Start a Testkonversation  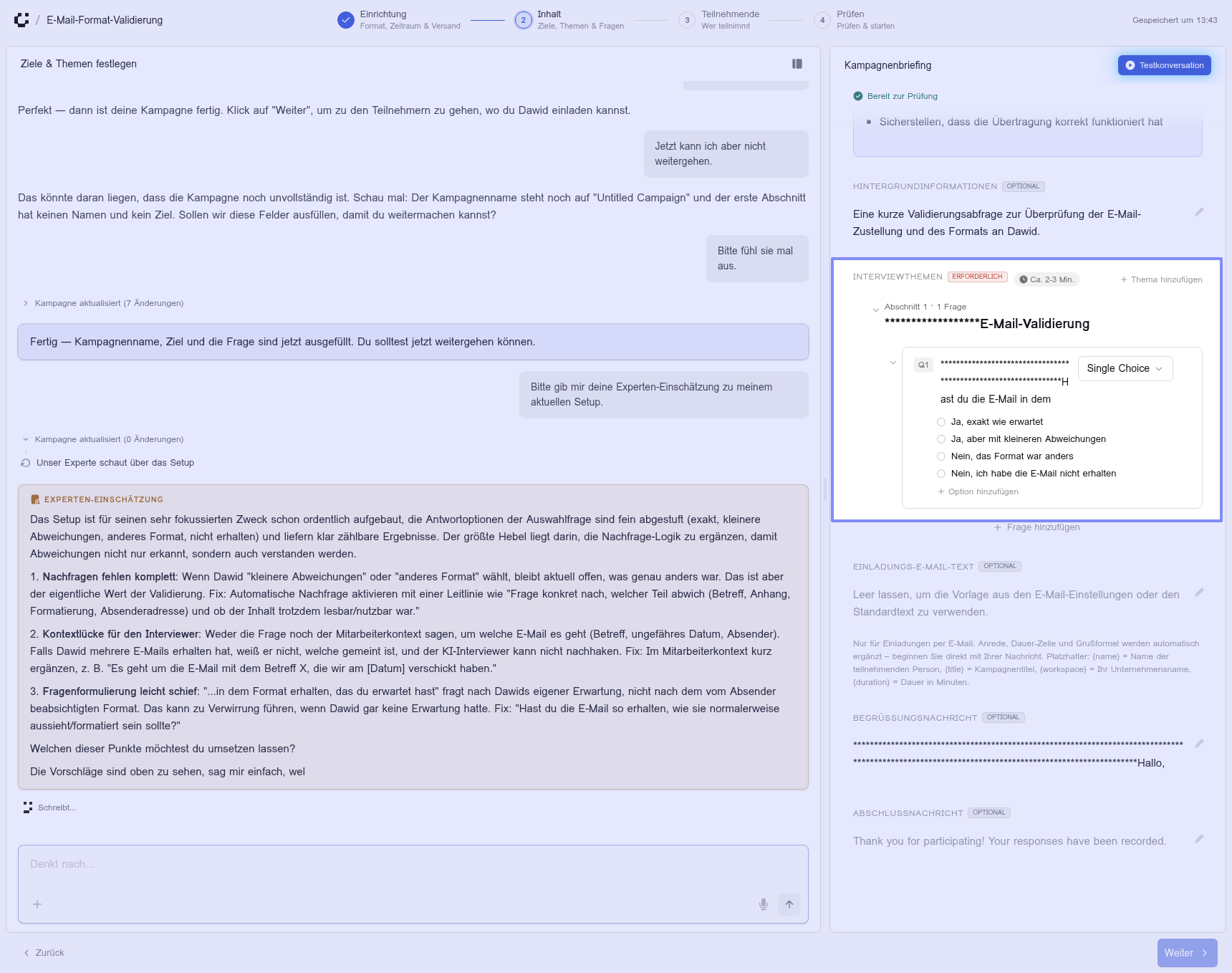tap(1165, 65)
